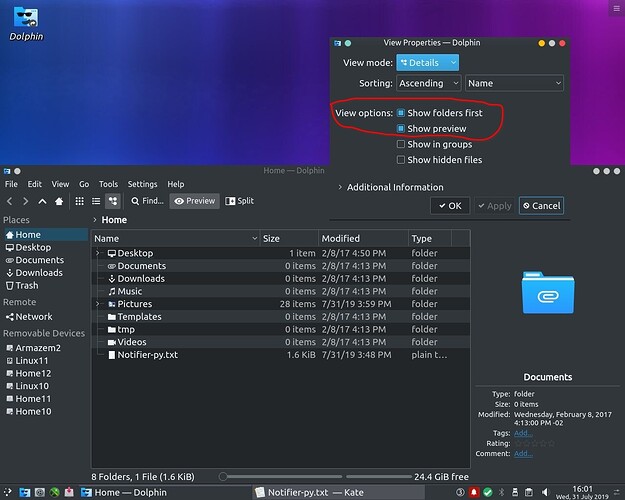Uncheck Show folders first
Viewport: 625px width, 500px height.
click(x=401, y=113)
